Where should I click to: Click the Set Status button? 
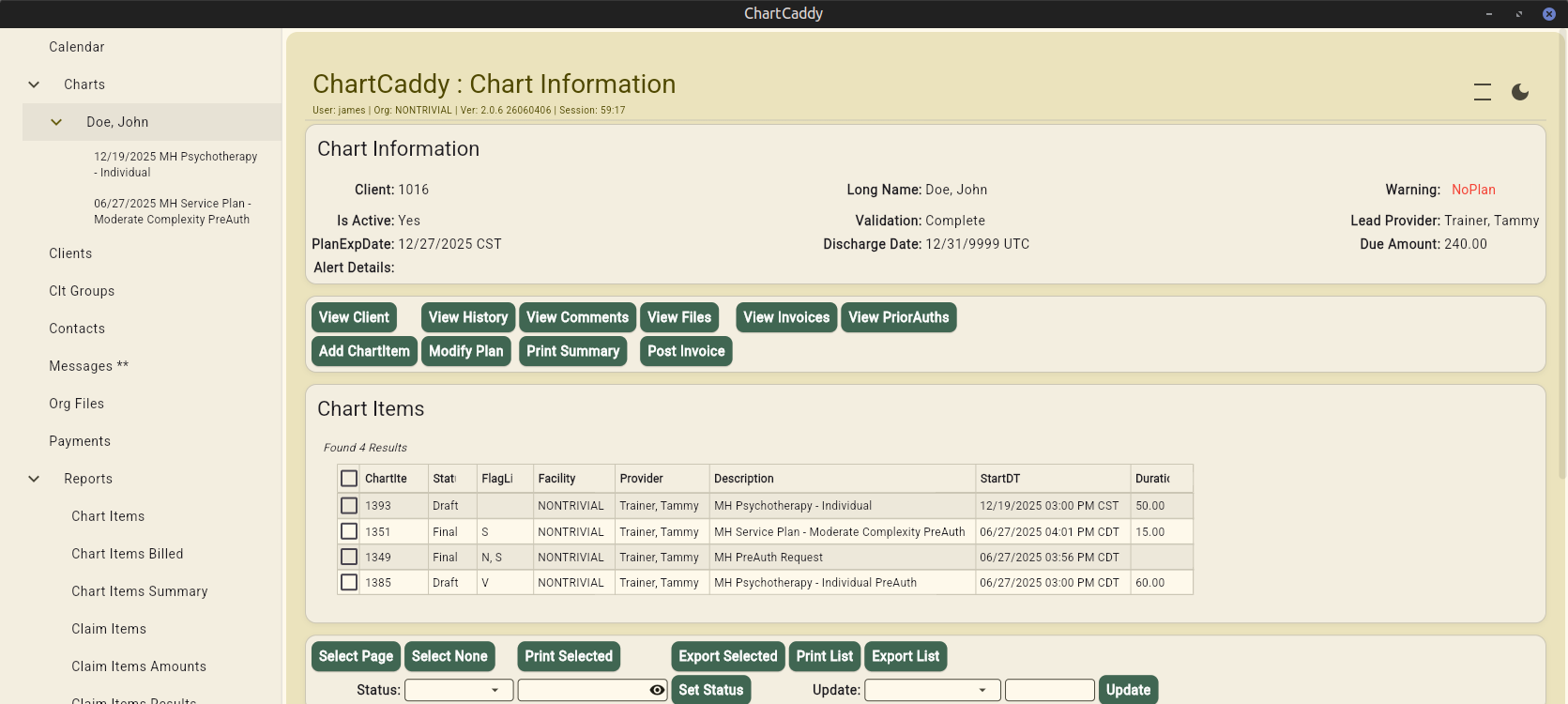coord(711,690)
